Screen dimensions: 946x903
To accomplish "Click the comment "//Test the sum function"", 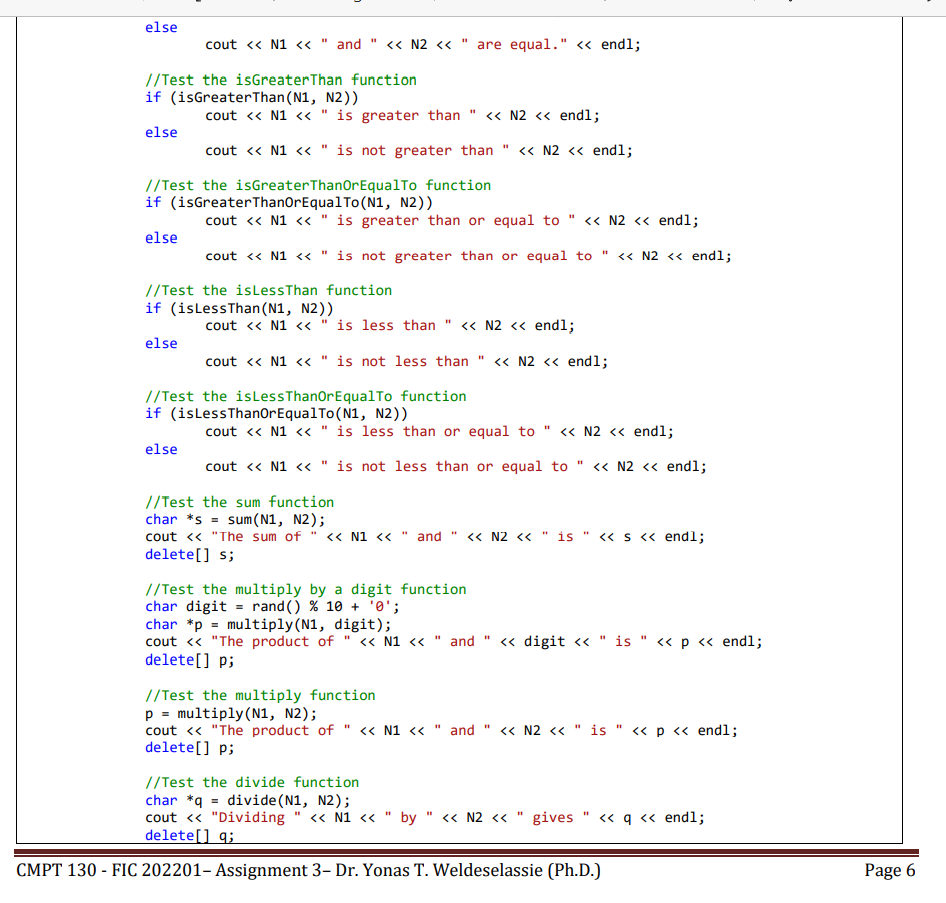I will pyautogui.click(x=240, y=502).
